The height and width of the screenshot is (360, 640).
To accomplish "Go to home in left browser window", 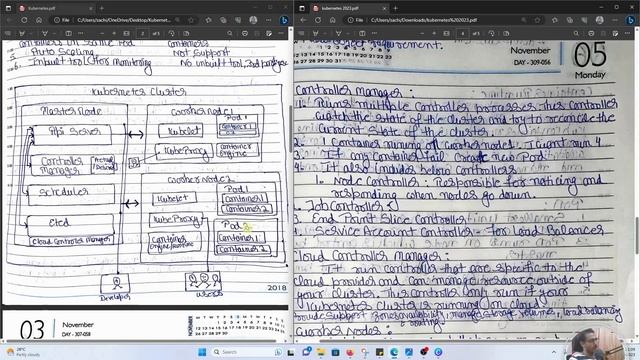I will [39, 20].
